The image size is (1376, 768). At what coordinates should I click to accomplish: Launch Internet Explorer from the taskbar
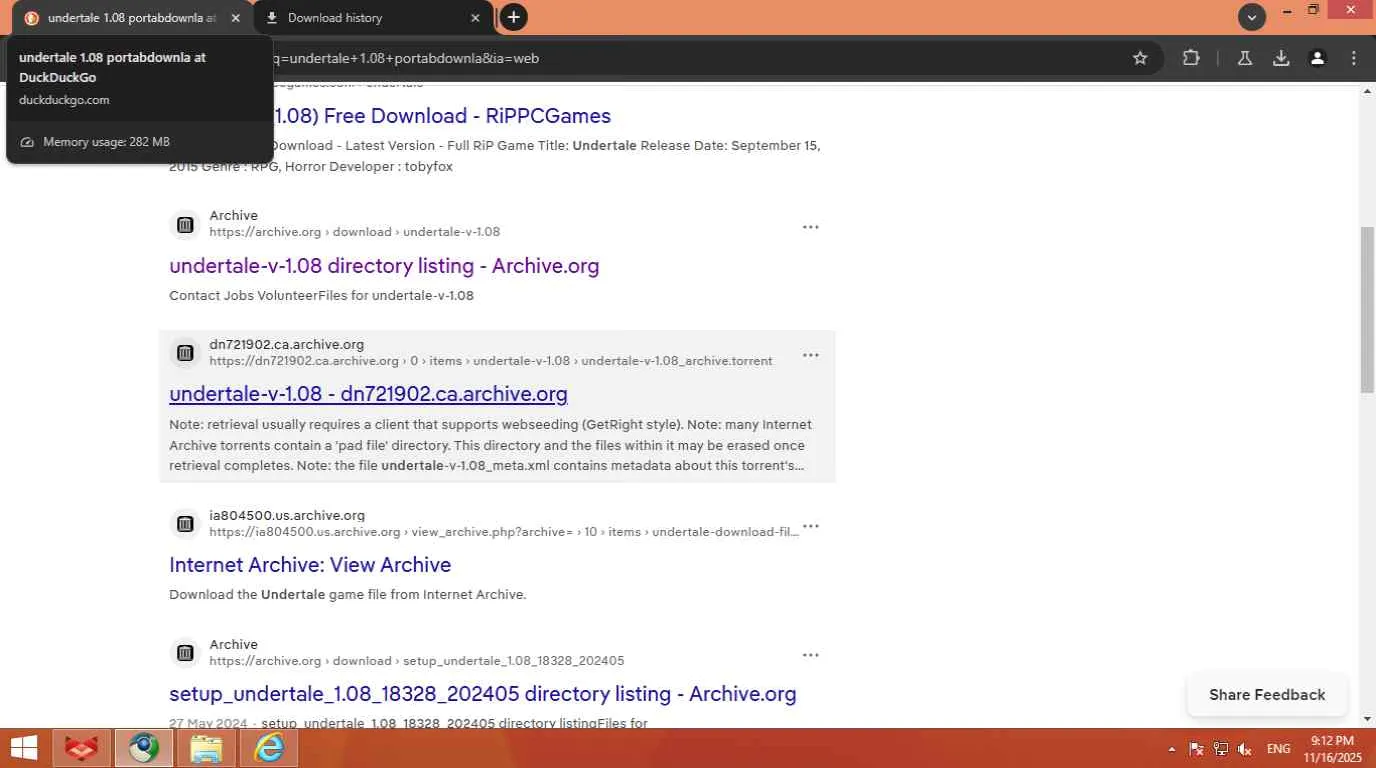click(269, 748)
